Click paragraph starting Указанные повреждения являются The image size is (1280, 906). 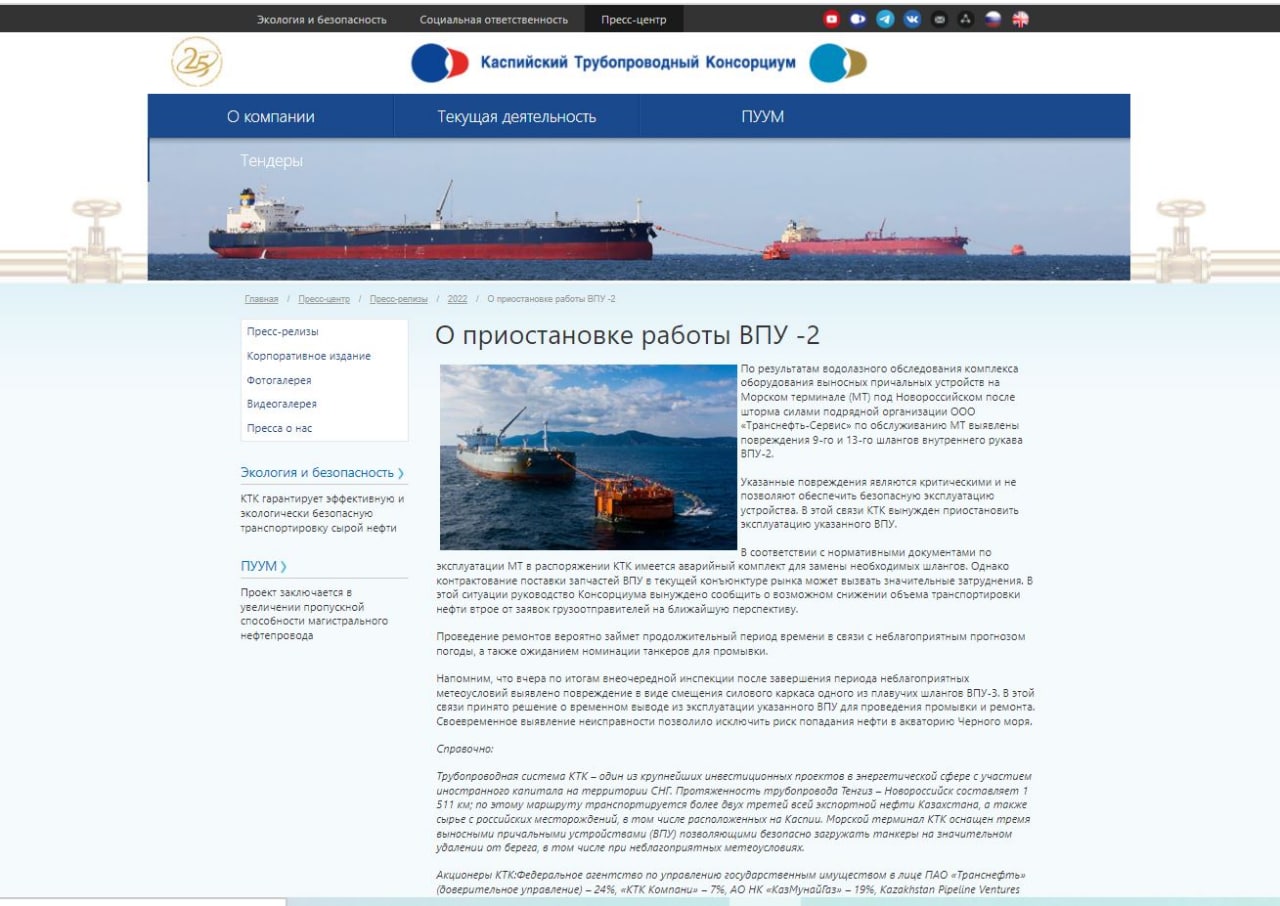click(x=880, y=503)
